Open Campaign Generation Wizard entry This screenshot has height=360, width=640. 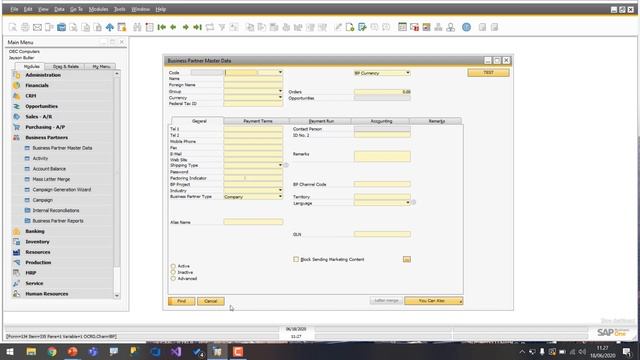point(62,189)
